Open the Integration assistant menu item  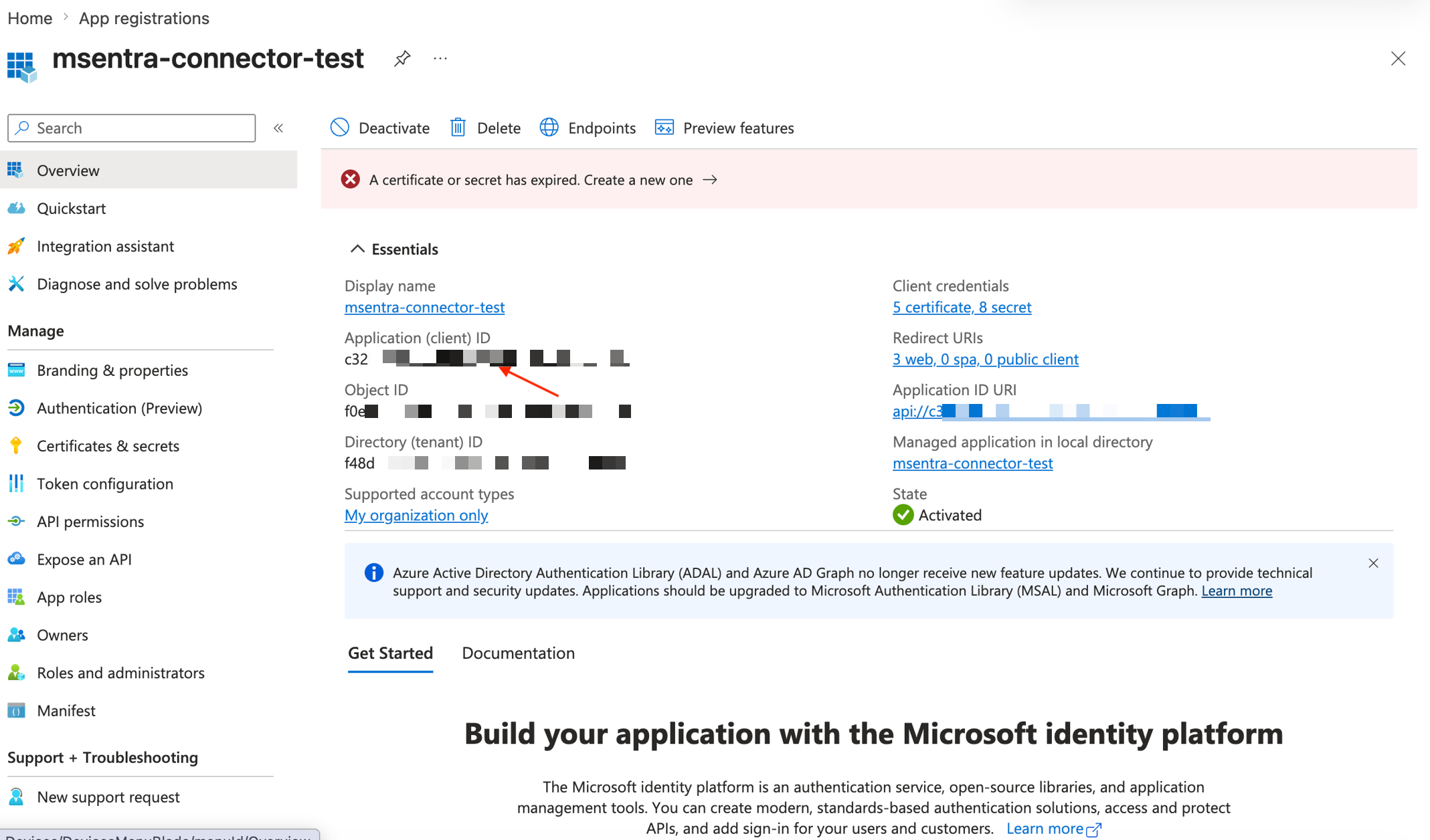[x=106, y=246]
